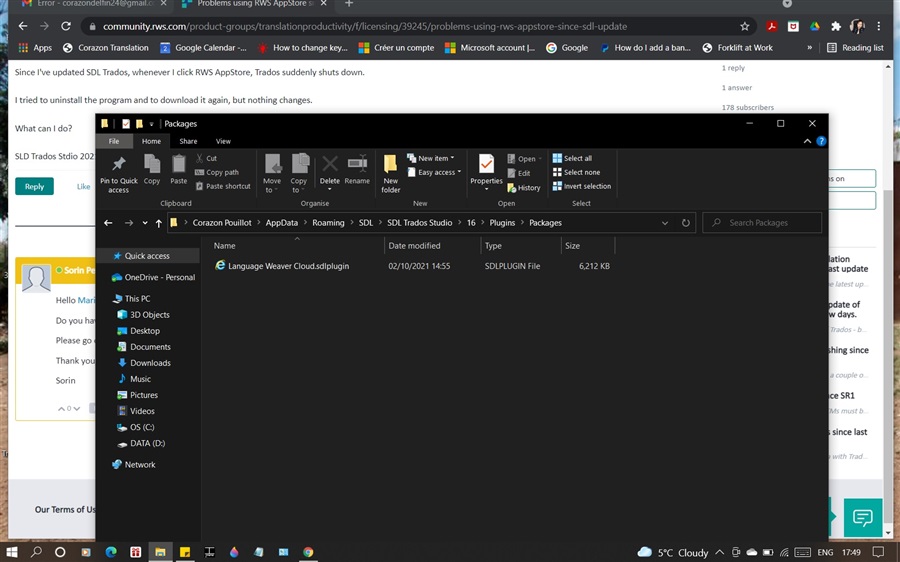
Task: Reload the Chrome page
Action: click(66, 26)
